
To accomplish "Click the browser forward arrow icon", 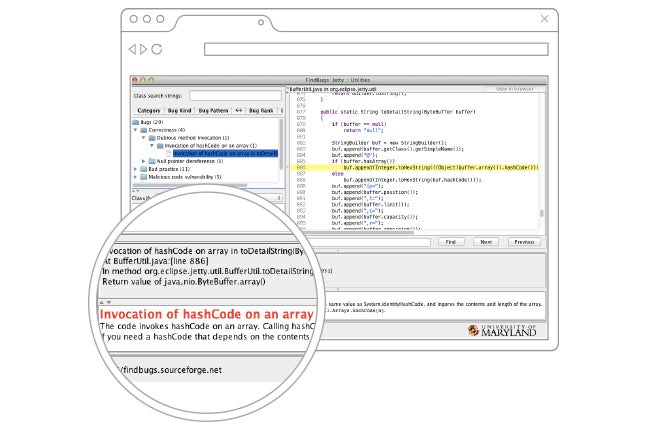I will click(x=143, y=49).
